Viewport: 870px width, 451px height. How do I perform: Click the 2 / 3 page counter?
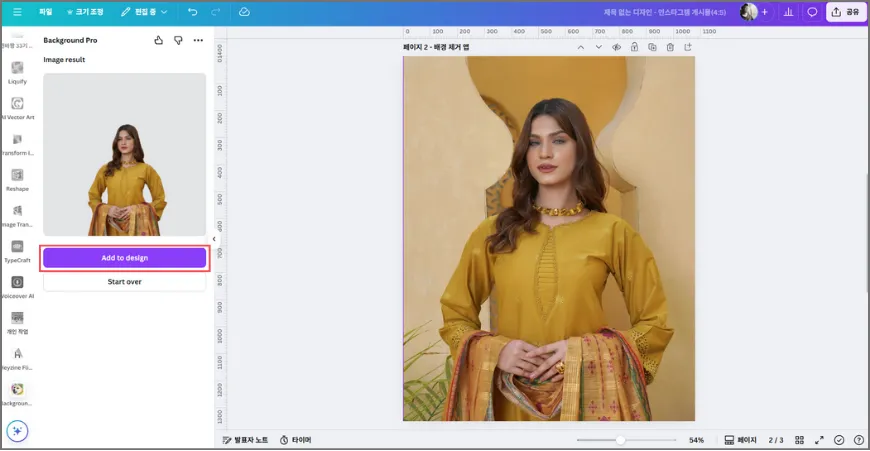pyautogui.click(x=776, y=440)
